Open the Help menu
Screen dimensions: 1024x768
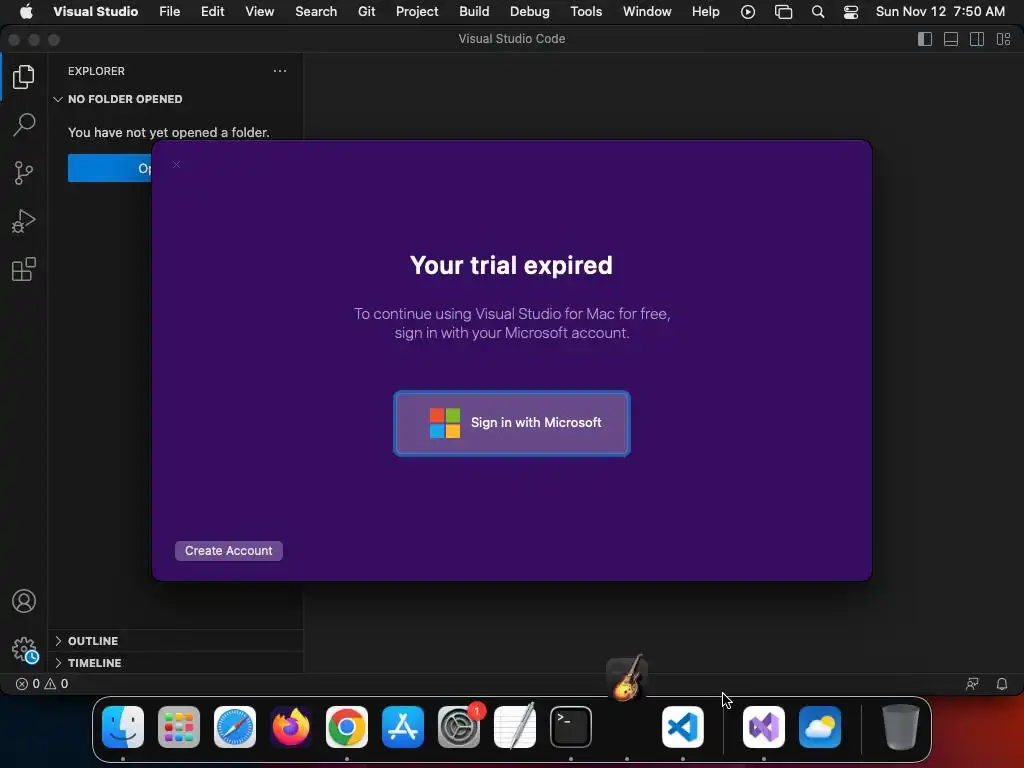[x=705, y=12]
